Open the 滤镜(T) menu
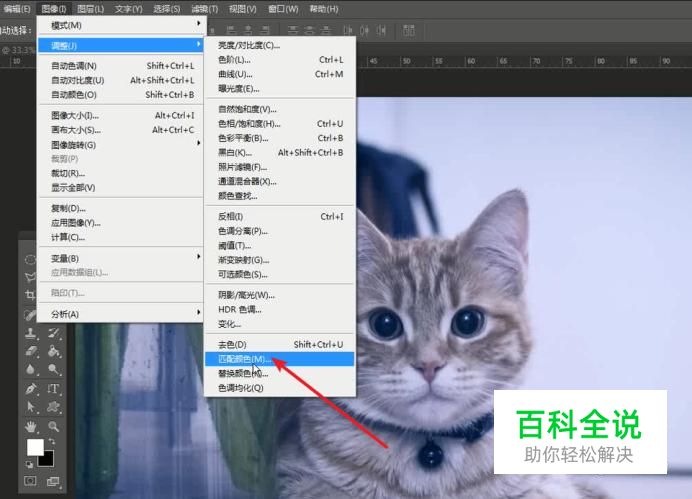The image size is (692, 499). (204, 8)
